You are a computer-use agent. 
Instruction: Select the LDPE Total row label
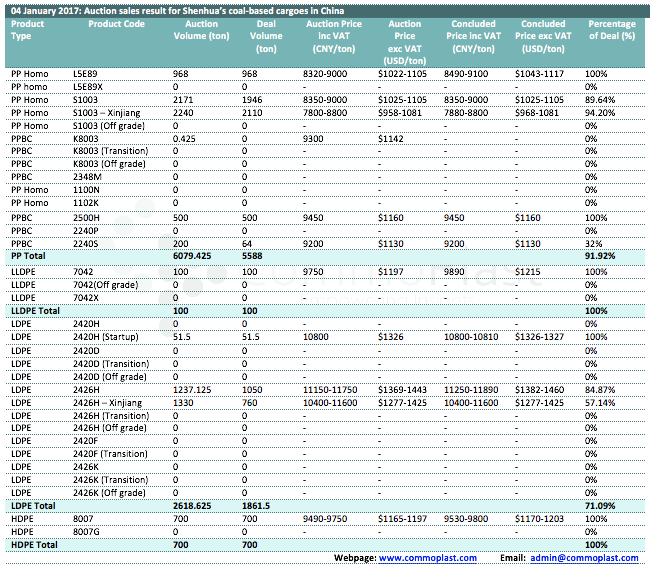34,507
